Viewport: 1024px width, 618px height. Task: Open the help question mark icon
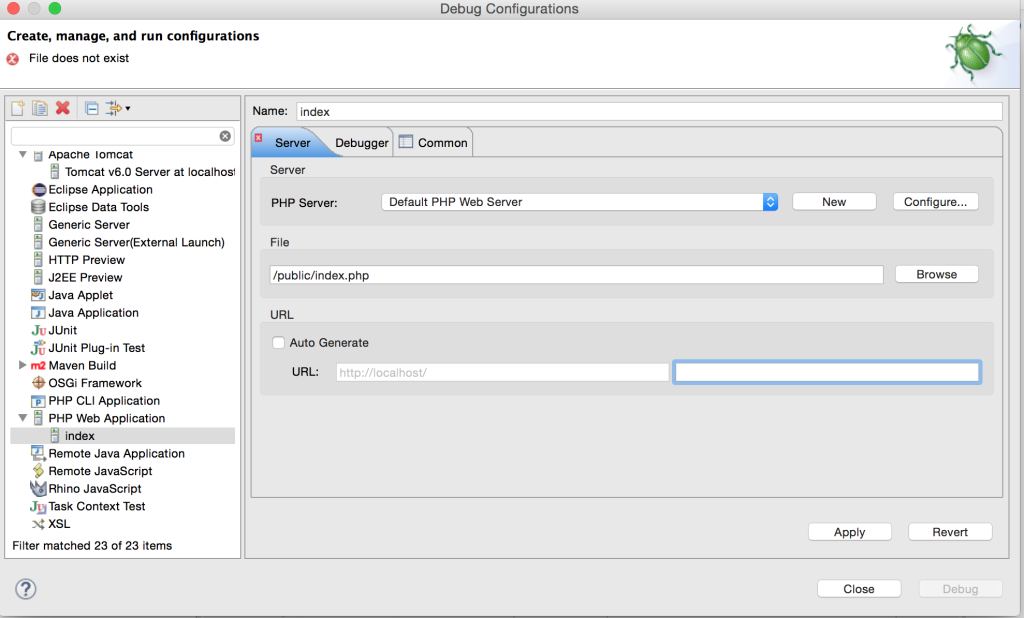[26, 589]
